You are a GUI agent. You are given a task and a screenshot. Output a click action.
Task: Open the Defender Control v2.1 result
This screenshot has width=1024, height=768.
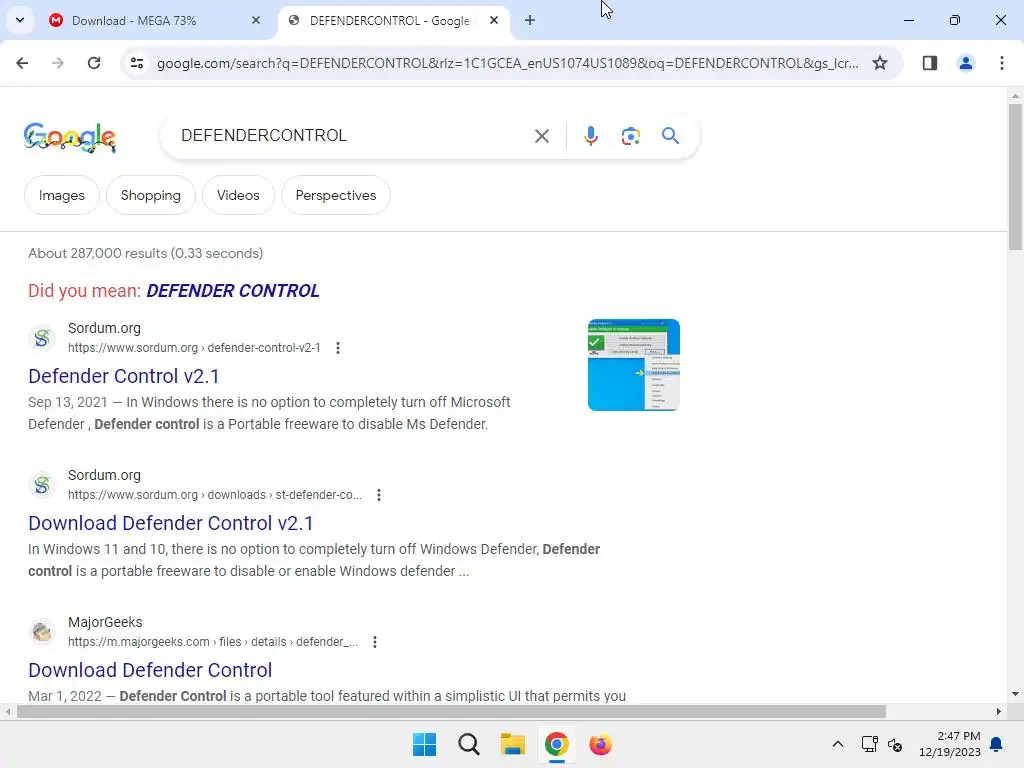(x=124, y=376)
